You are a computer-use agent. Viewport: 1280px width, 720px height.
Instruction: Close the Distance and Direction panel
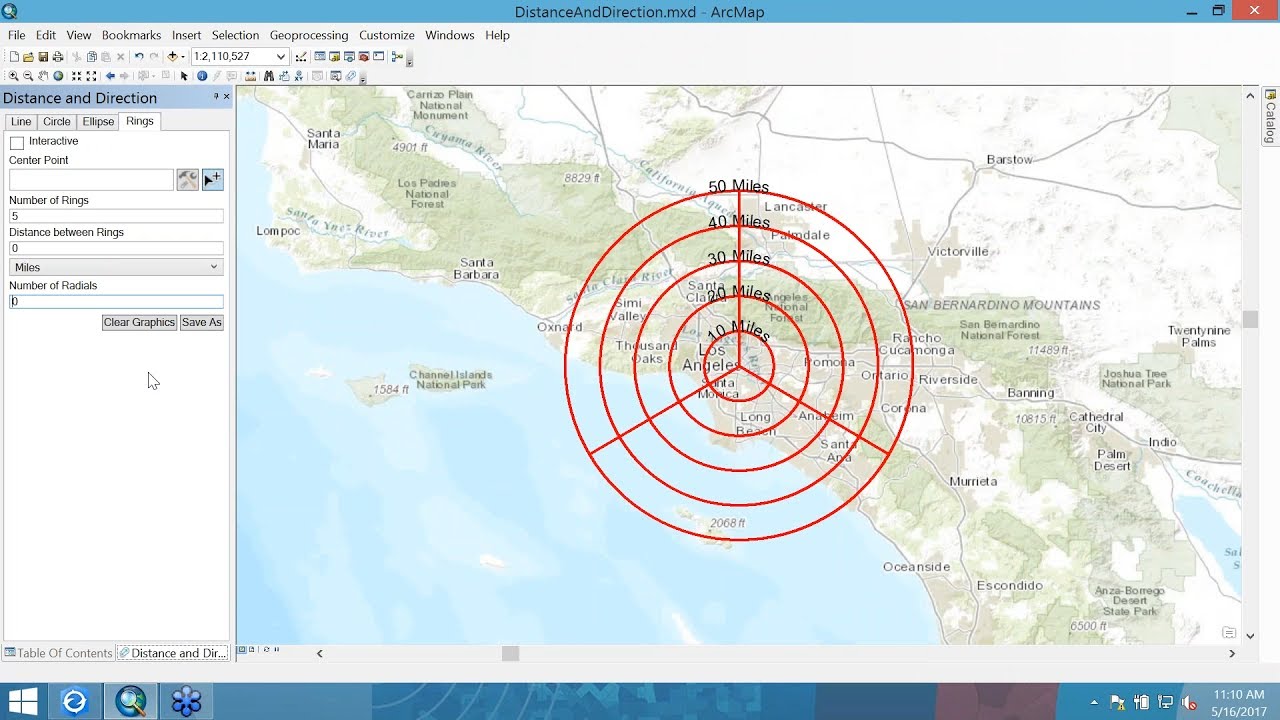tap(227, 97)
